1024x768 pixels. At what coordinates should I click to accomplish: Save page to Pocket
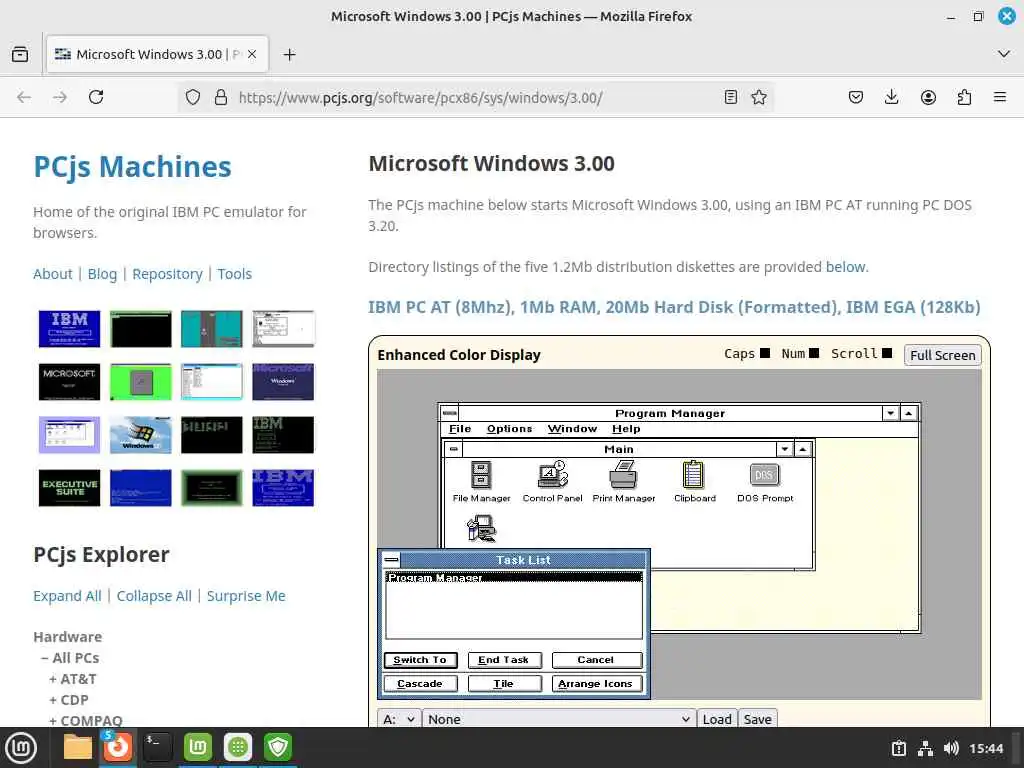856,97
